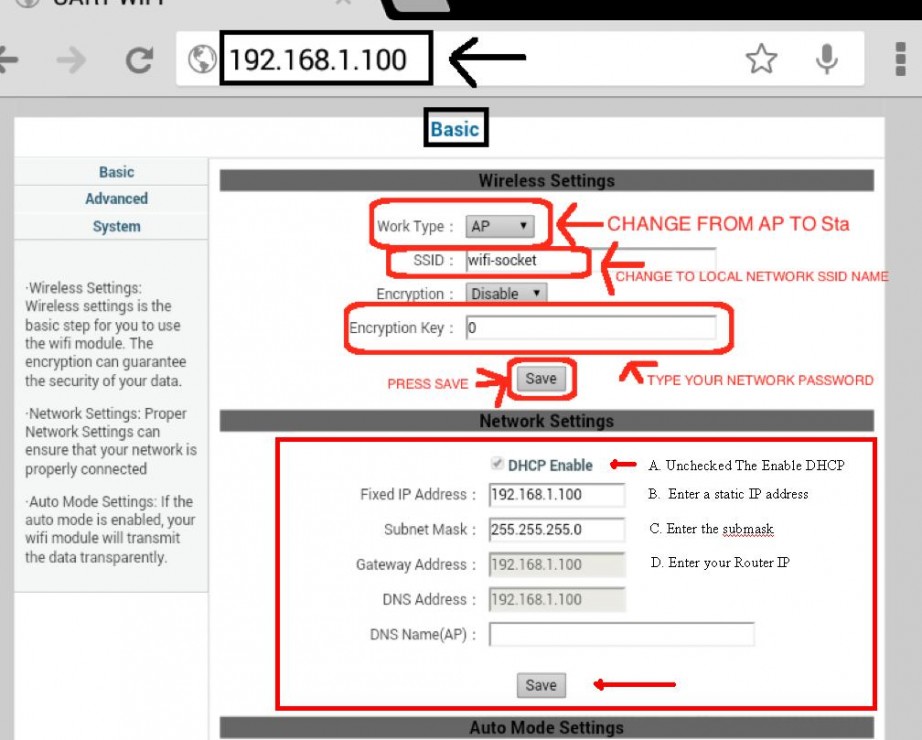Toggle the DHCP Enable checkbox
922x740 pixels.
tap(497, 465)
